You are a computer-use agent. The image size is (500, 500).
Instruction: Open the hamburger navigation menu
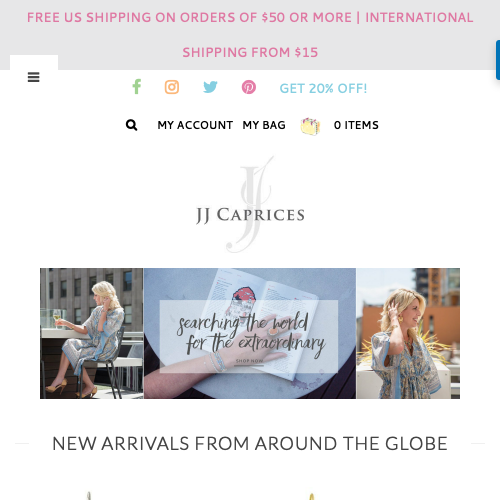34,77
